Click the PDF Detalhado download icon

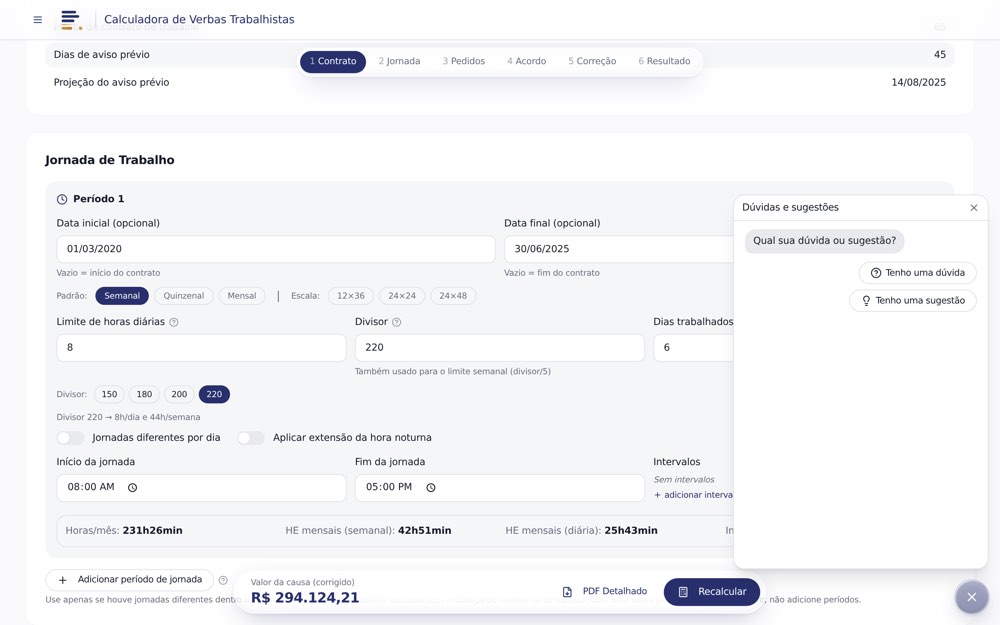click(568, 592)
